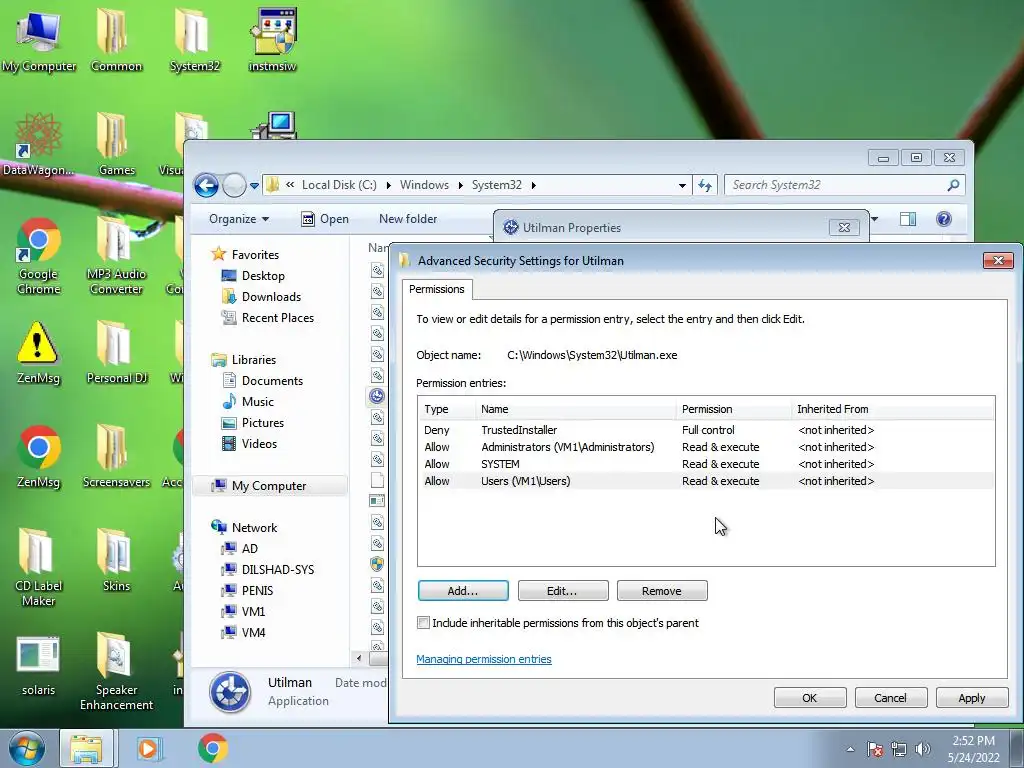
Task: Expand the address bar history dropdown
Action: pyautogui.click(x=682, y=185)
